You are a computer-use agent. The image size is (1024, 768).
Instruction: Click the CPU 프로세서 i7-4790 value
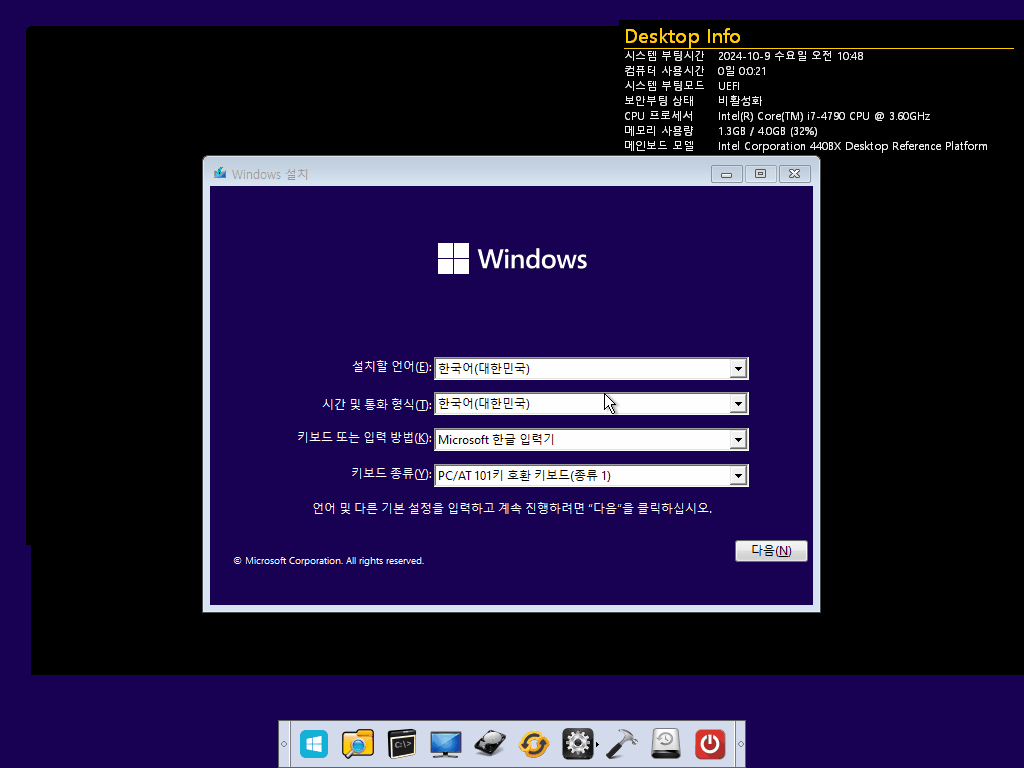pos(824,116)
